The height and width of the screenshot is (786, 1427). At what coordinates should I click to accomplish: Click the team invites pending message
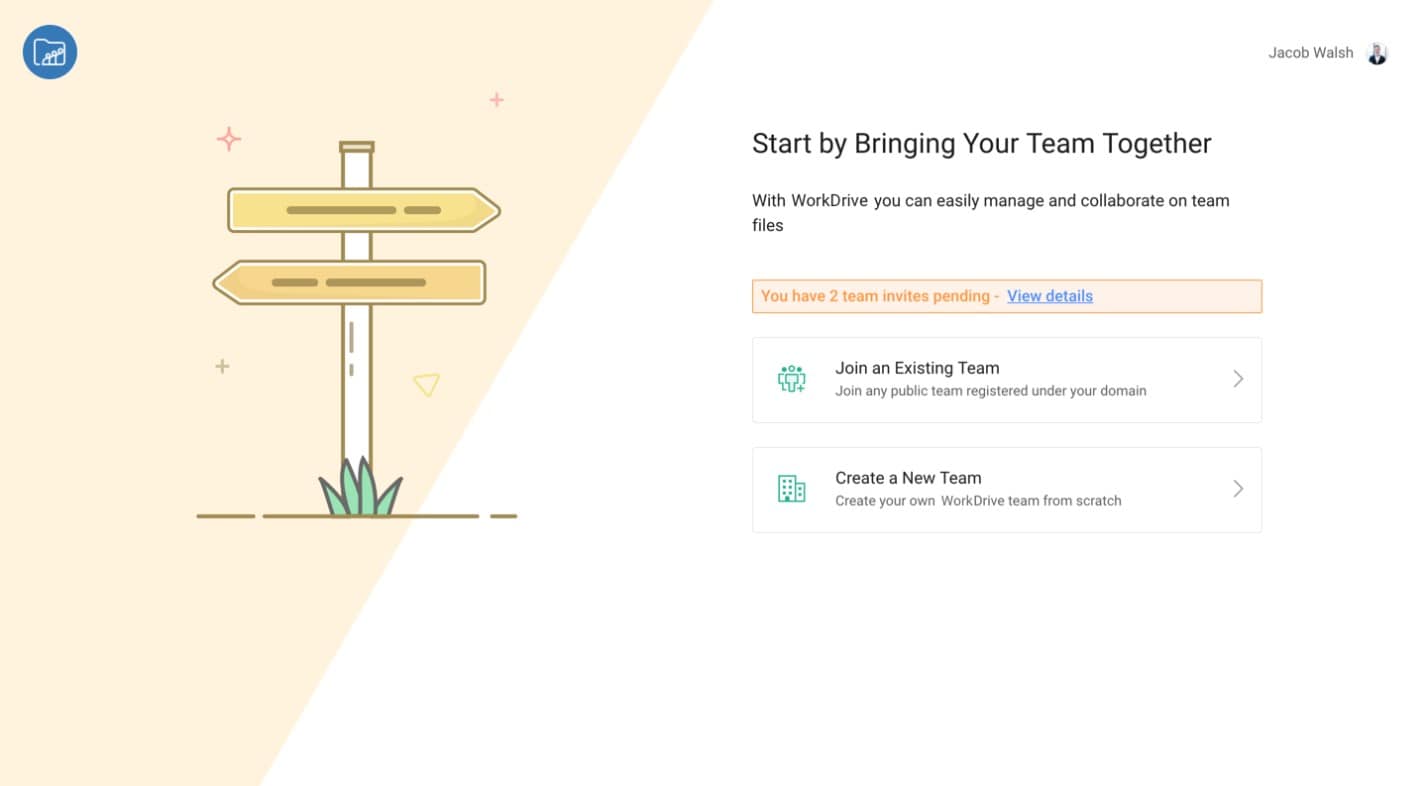click(x=880, y=296)
